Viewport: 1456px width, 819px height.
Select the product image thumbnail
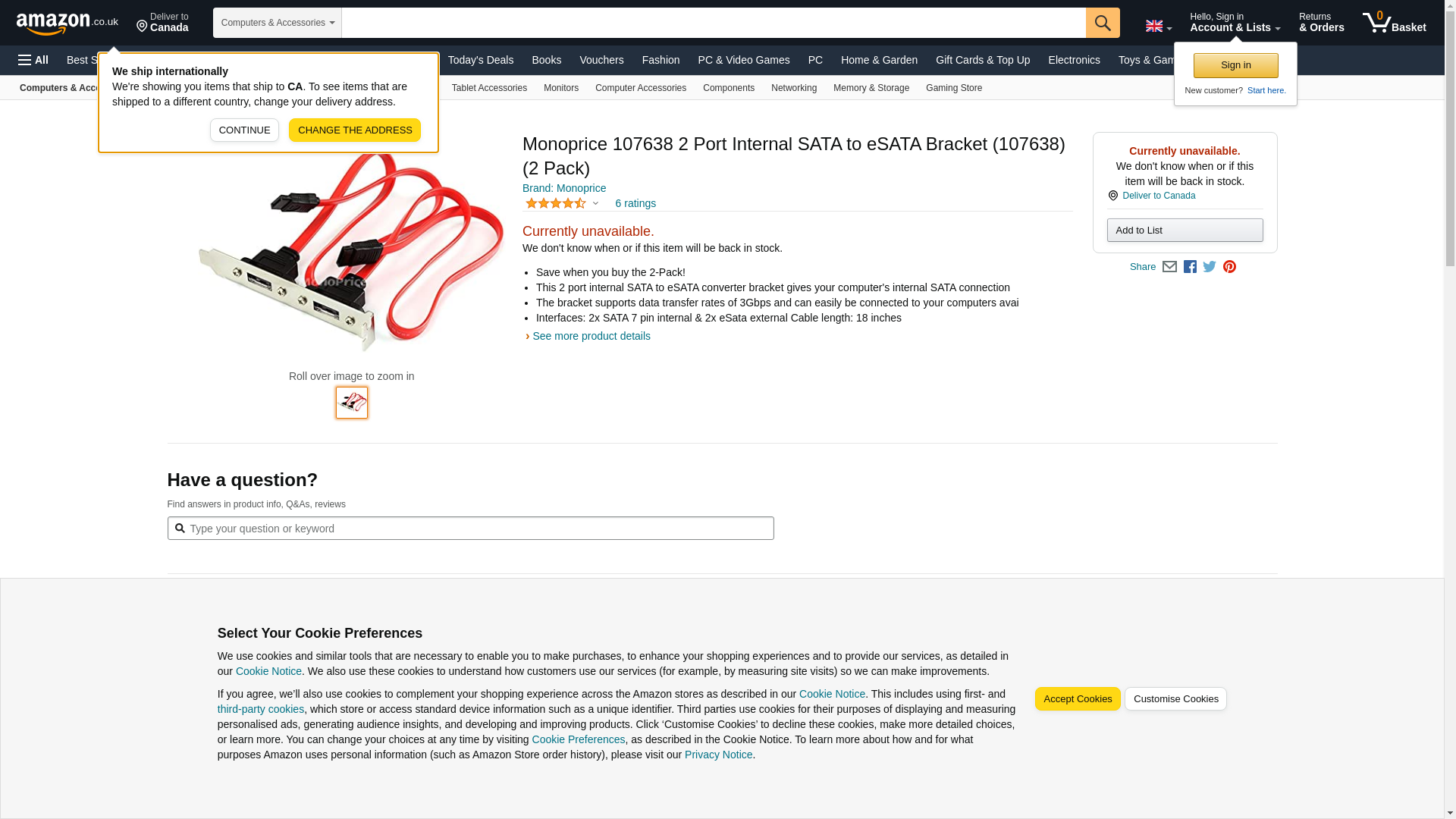(352, 403)
